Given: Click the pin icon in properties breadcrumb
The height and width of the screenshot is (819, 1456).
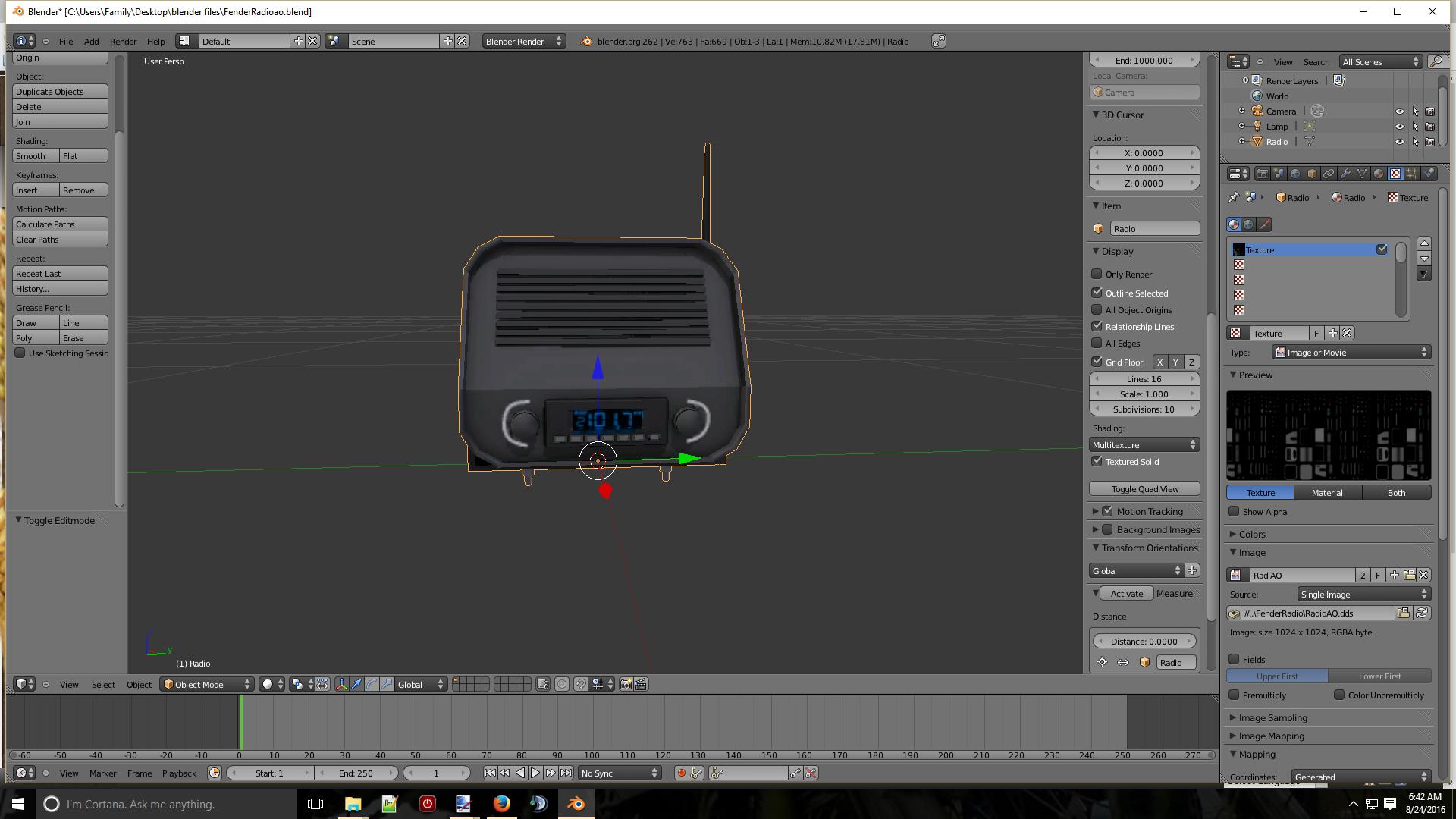Looking at the screenshot, I should (x=1233, y=197).
